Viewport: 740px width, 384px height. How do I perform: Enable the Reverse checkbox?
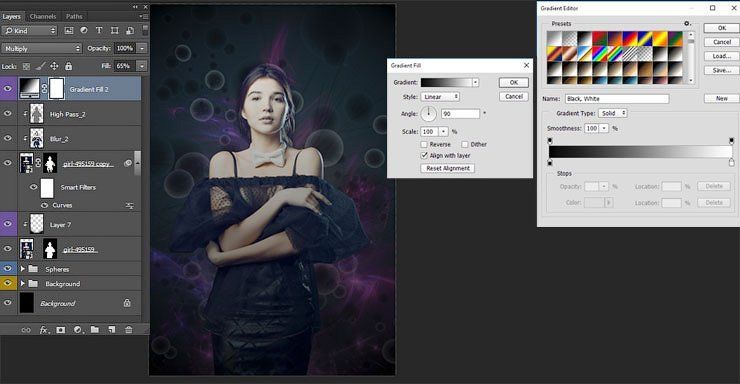(424, 144)
